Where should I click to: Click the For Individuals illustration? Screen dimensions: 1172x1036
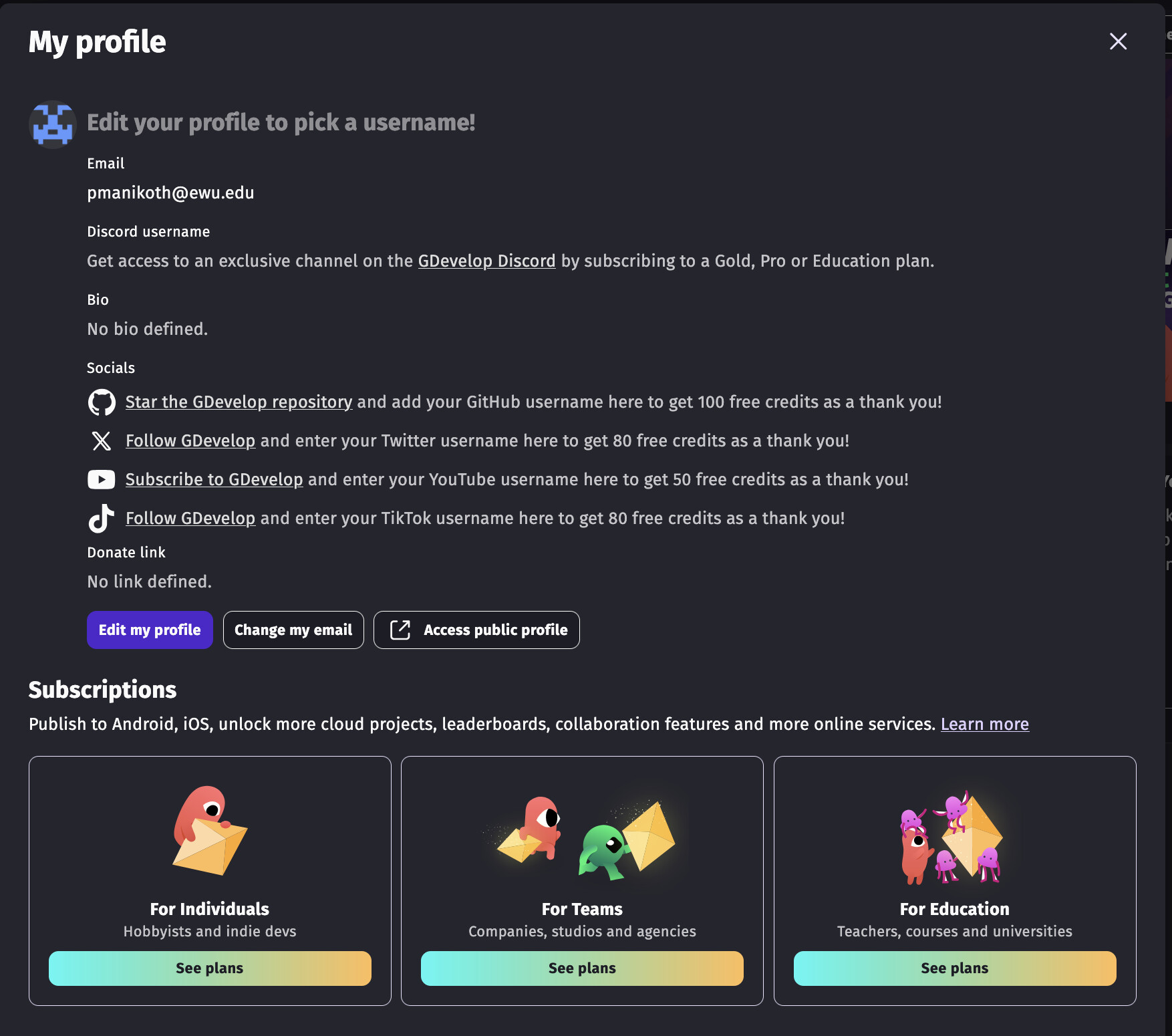point(210,831)
